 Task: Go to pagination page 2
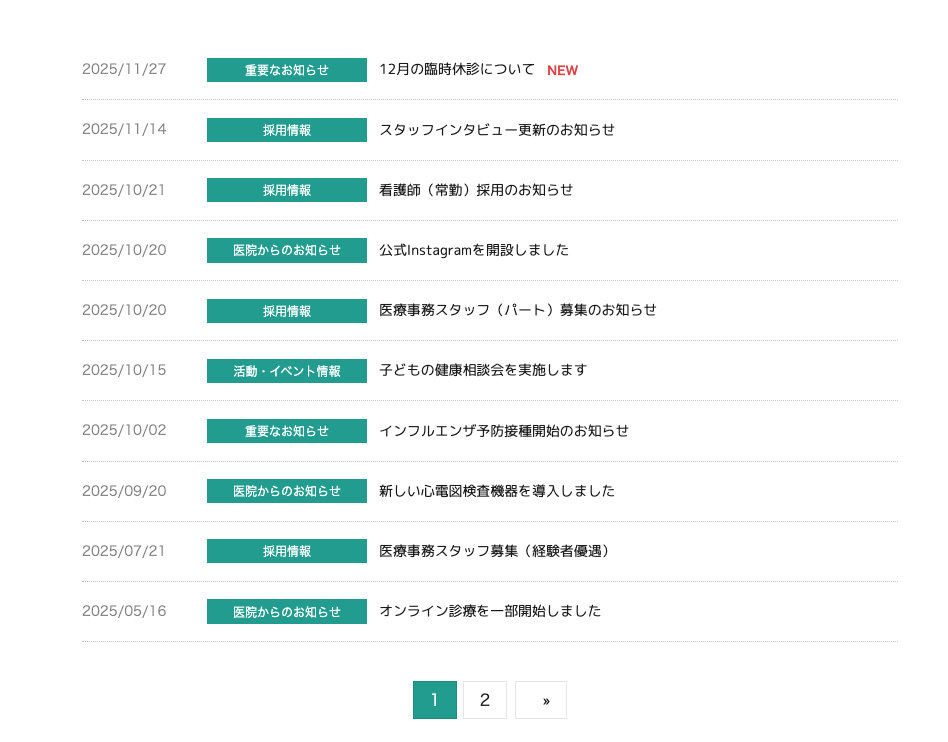point(485,700)
